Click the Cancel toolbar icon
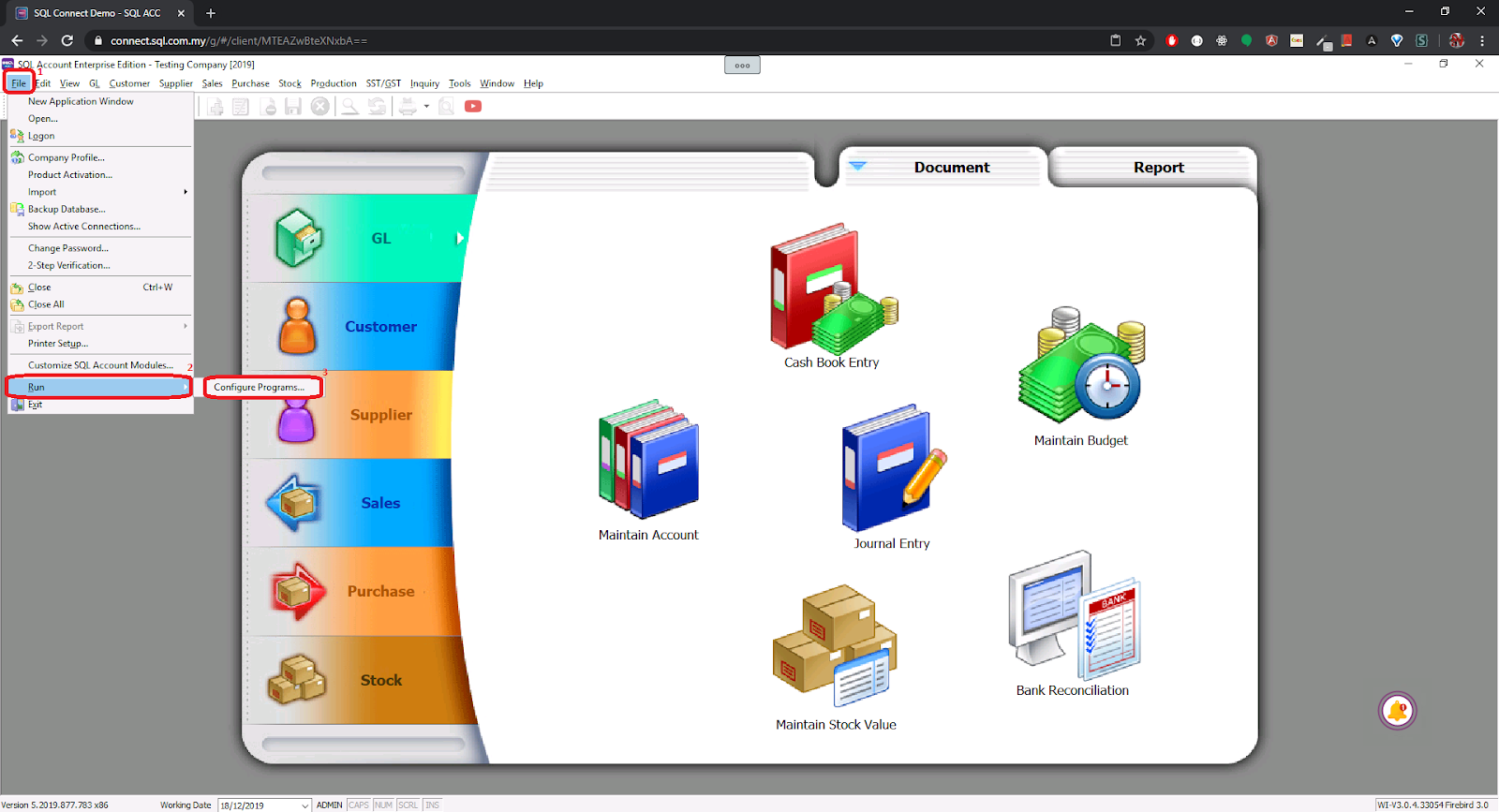 point(320,107)
